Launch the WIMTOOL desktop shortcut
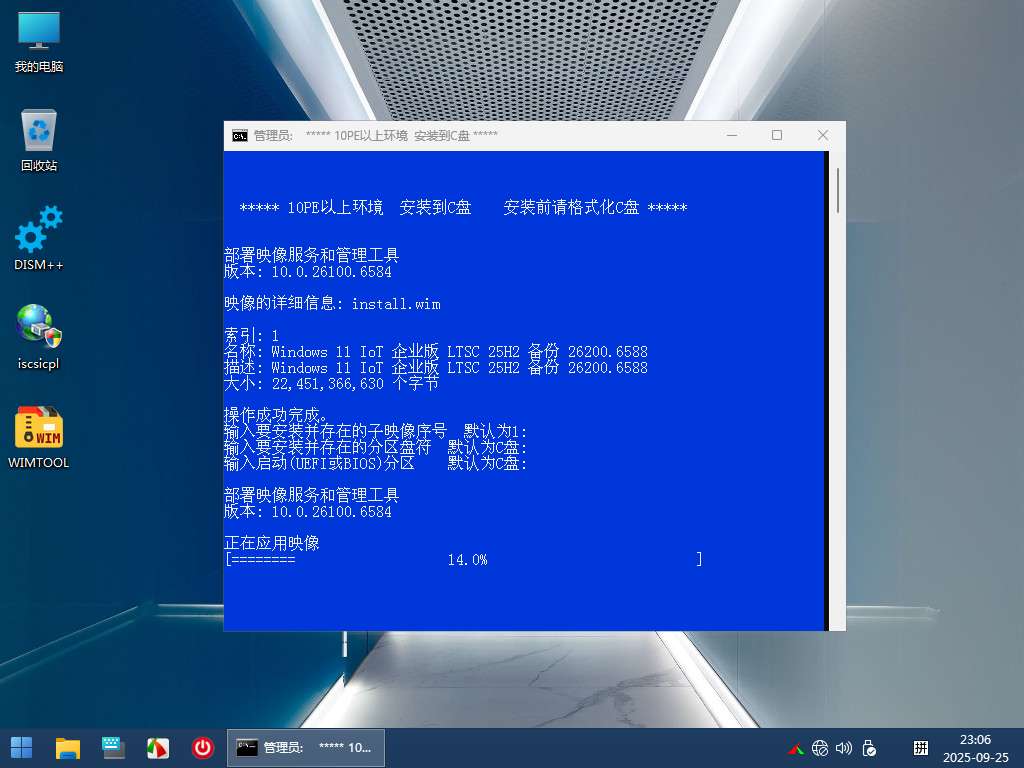 tap(39, 437)
